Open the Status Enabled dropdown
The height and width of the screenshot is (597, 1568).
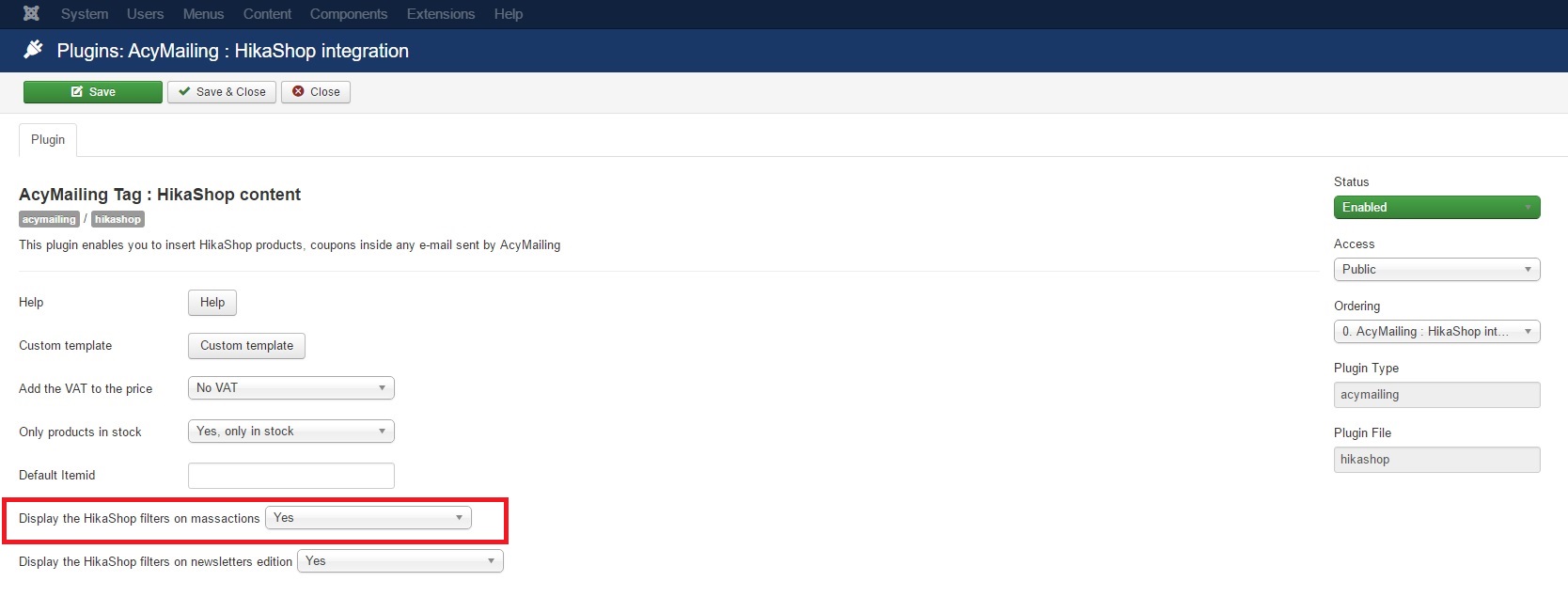[1436, 208]
